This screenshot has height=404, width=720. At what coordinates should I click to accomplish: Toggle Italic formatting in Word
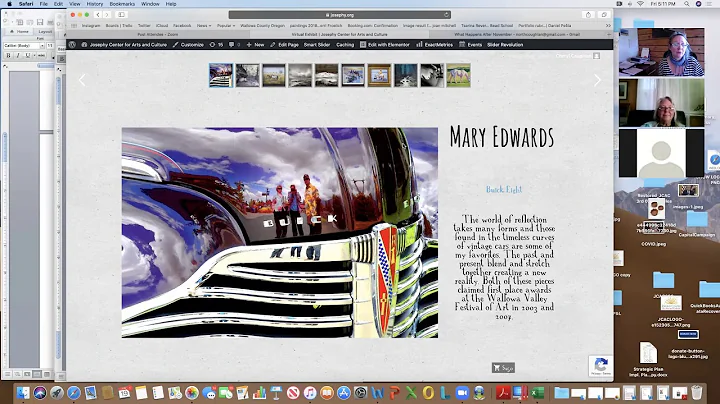coord(18,56)
